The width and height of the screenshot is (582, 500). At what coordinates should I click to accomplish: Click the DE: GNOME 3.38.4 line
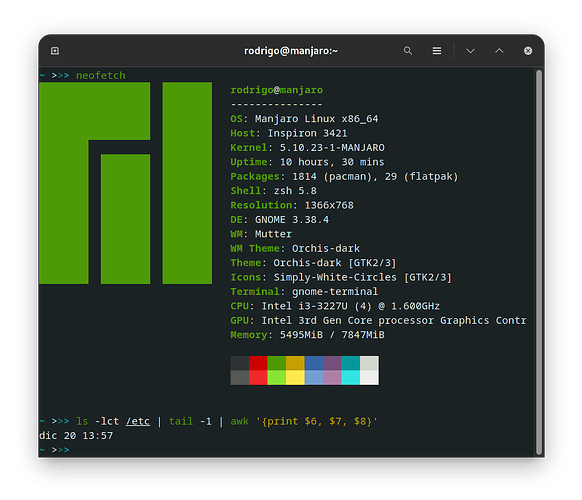[x=279, y=220]
